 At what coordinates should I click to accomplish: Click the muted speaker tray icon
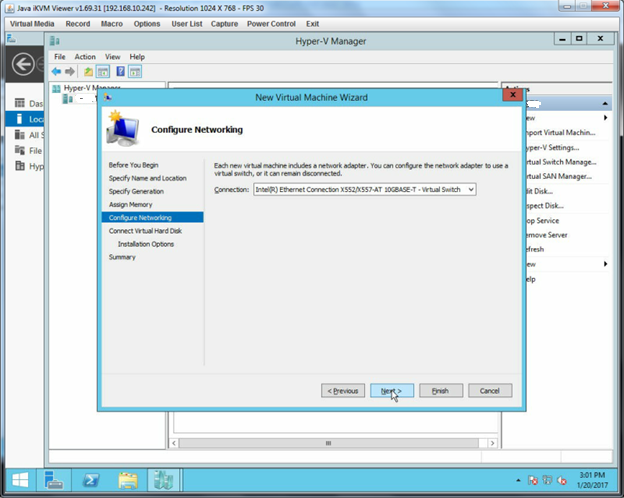[562, 480]
